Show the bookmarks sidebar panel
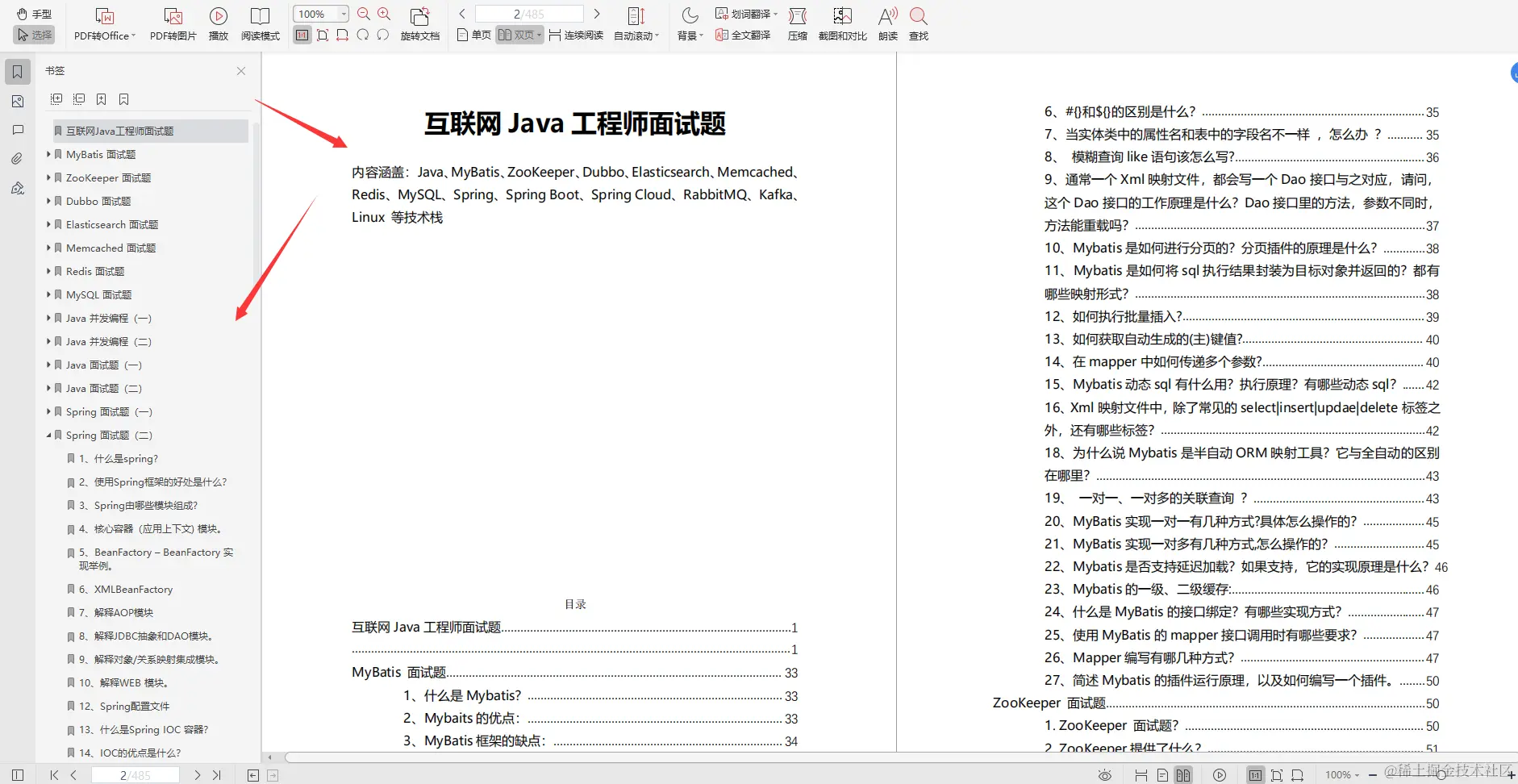Viewport: 1518px width, 784px height. coord(18,72)
